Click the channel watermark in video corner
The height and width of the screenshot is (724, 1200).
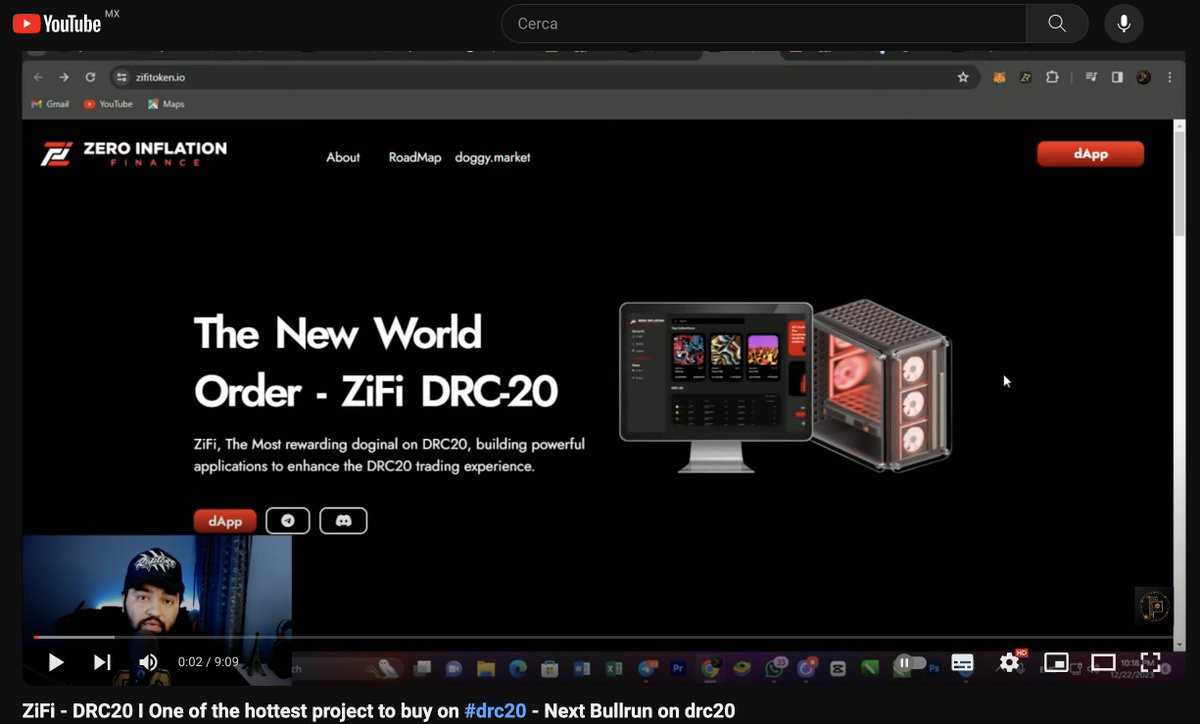click(x=1153, y=606)
